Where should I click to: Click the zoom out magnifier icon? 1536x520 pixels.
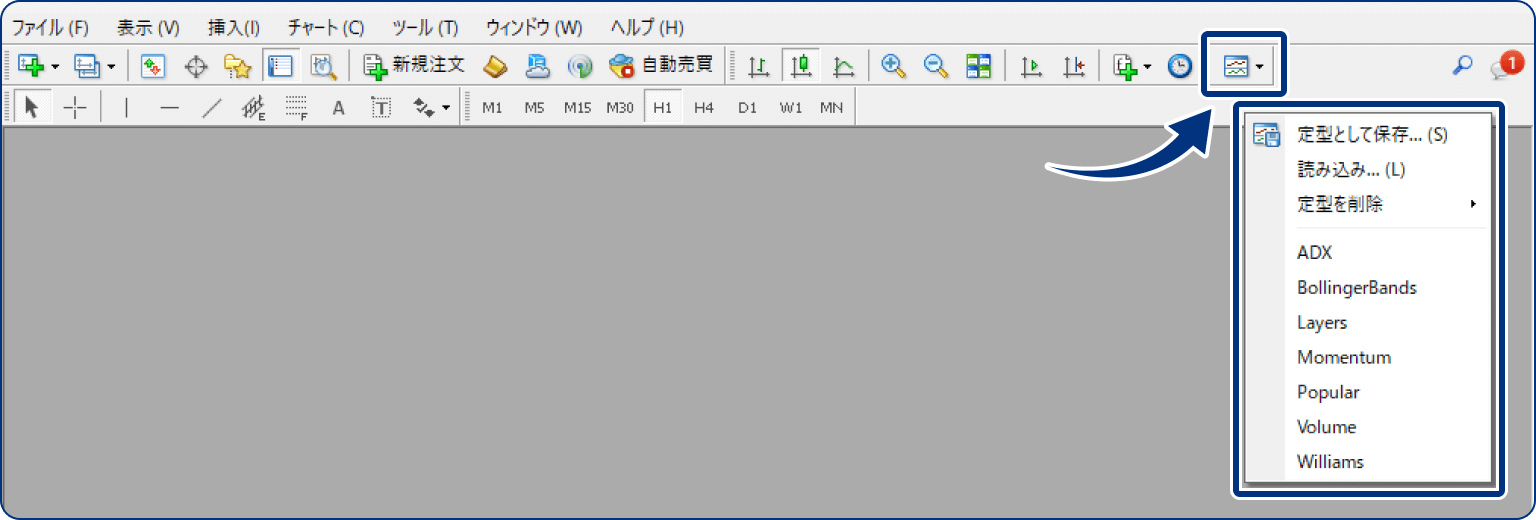936,66
